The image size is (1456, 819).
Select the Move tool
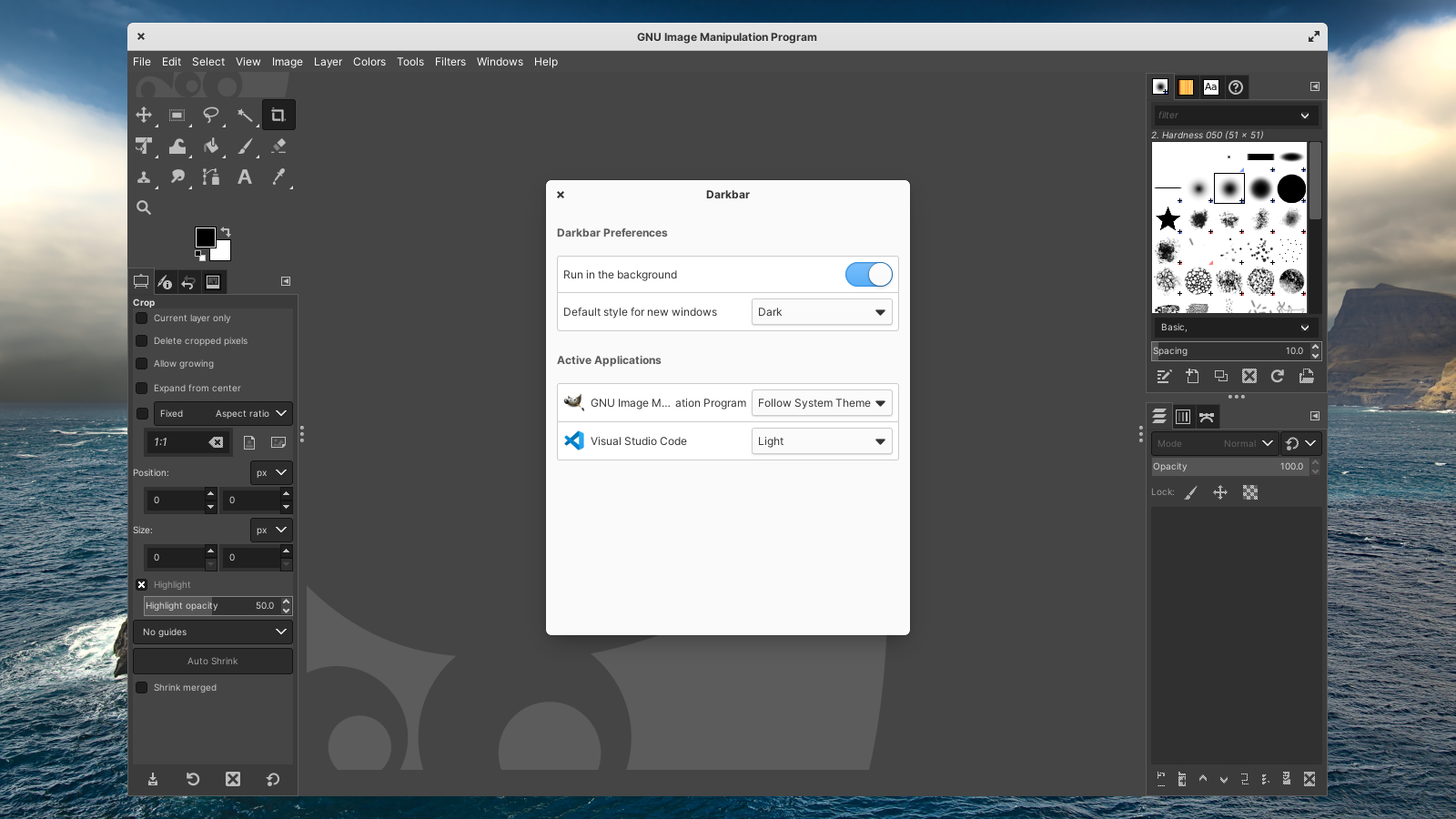[x=144, y=115]
